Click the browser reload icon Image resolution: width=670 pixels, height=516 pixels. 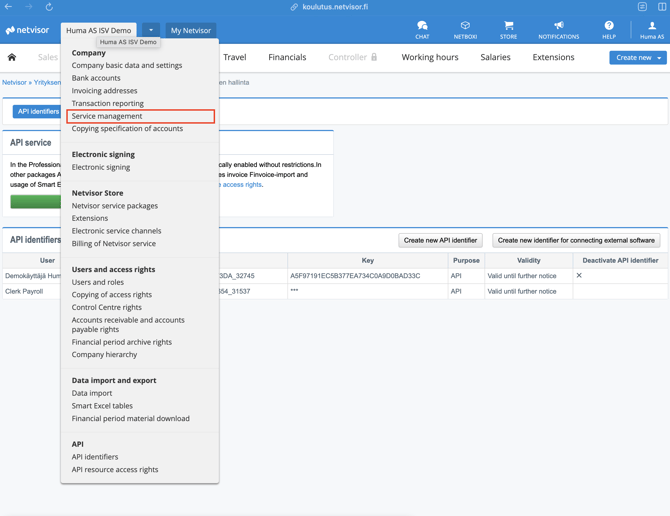(x=49, y=7)
